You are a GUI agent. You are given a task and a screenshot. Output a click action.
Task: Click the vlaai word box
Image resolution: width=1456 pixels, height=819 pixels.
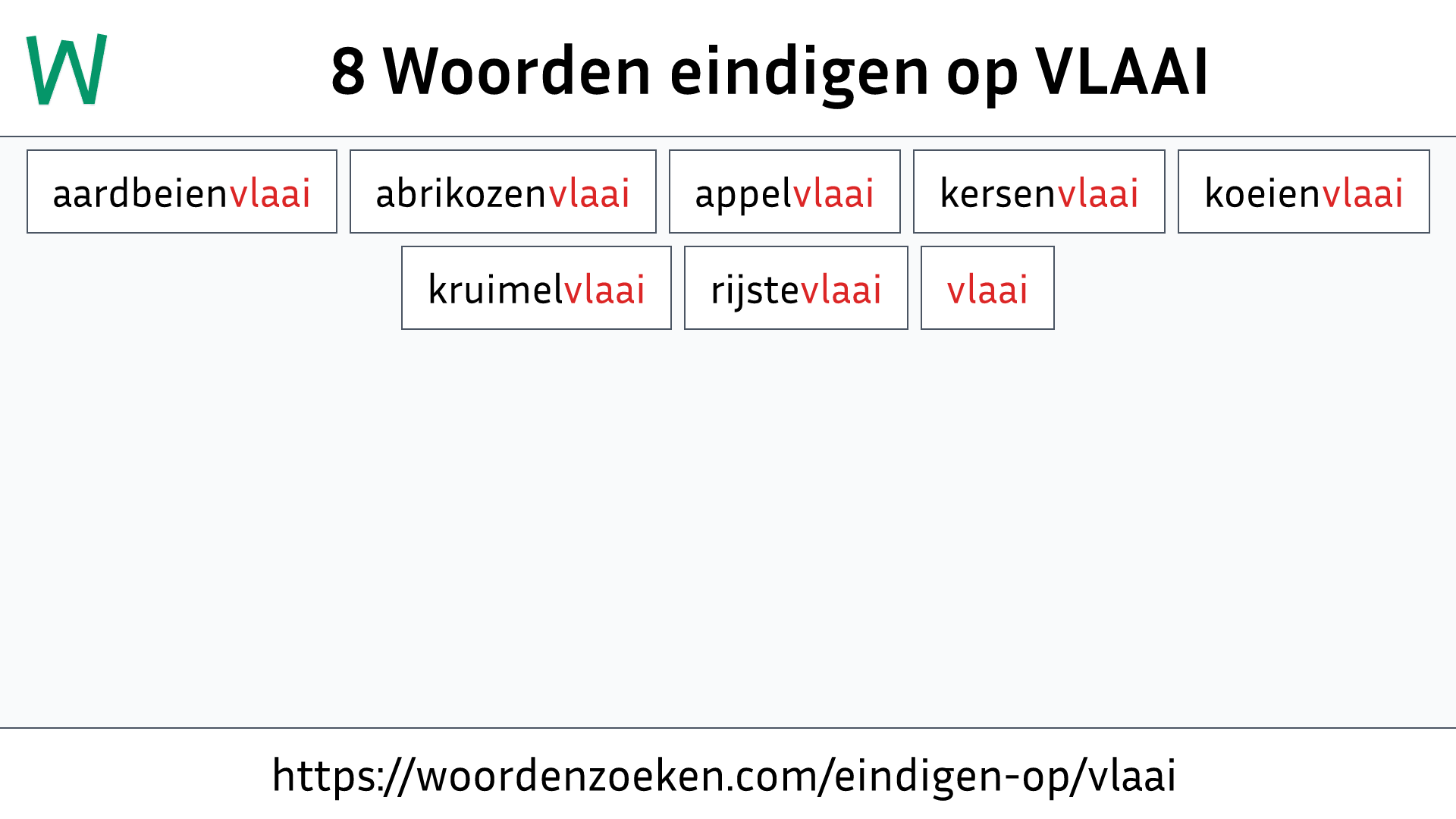point(987,289)
